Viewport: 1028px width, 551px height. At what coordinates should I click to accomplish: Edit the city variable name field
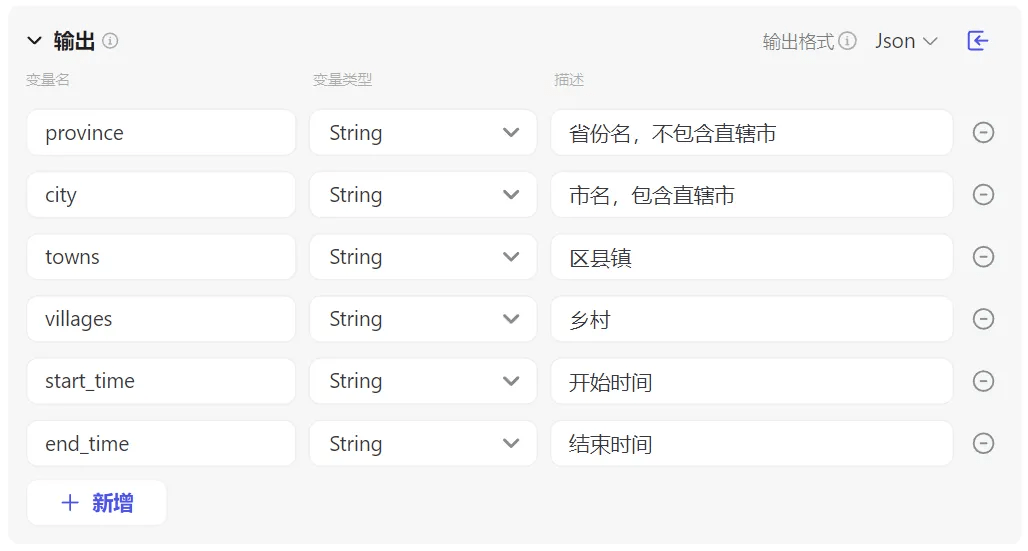(161, 195)
